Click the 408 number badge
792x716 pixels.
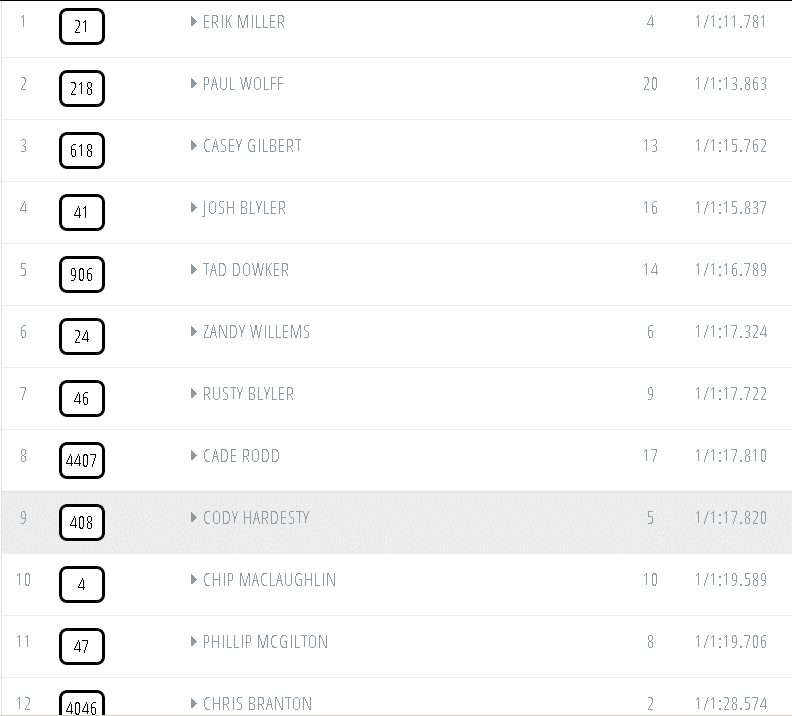pos(82,523)
